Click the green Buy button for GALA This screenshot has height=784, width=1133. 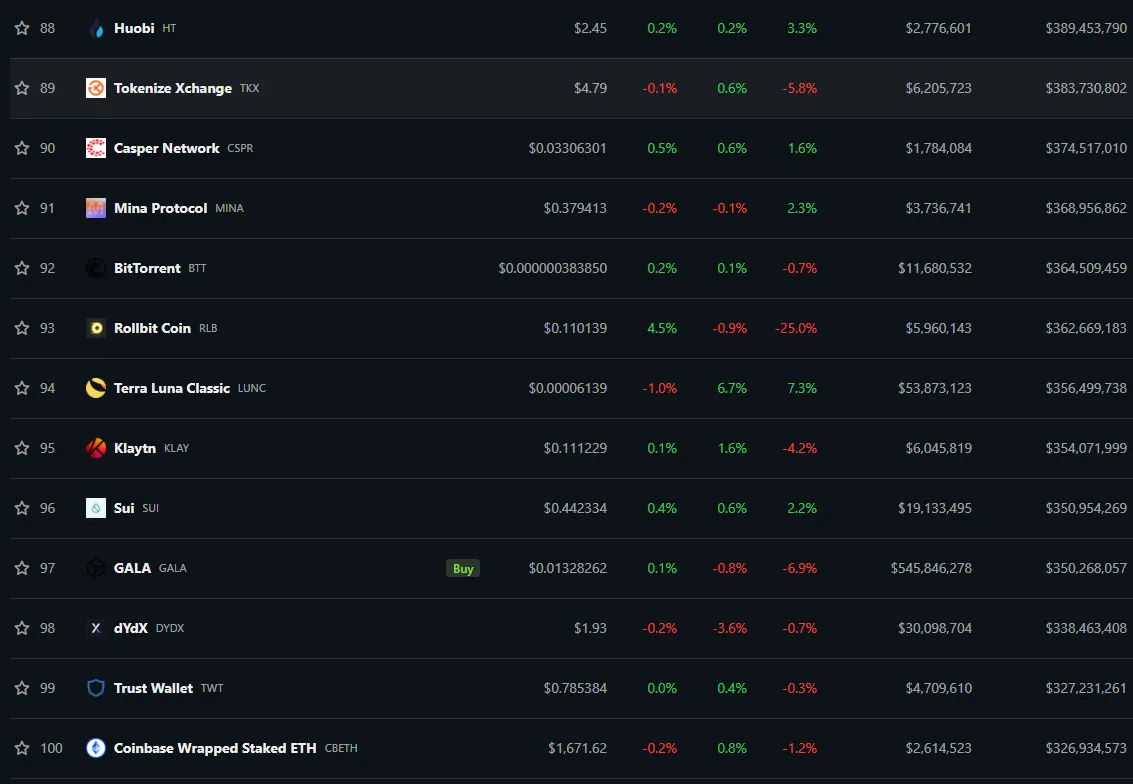[x=462, y=569]
